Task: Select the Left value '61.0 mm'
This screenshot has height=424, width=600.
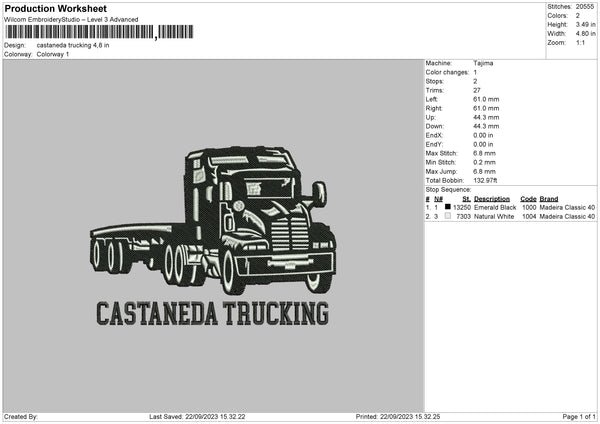Action: [x=486, y=99]
